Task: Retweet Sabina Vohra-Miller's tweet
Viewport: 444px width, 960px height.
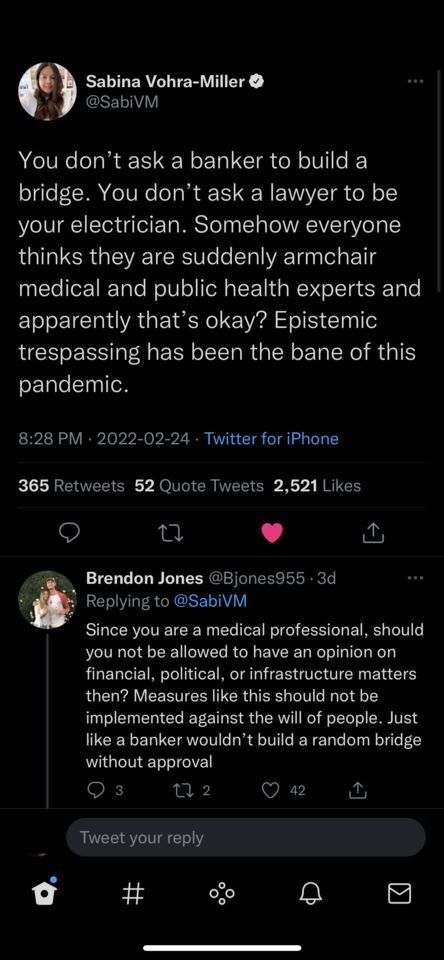Action: (171, 534)
